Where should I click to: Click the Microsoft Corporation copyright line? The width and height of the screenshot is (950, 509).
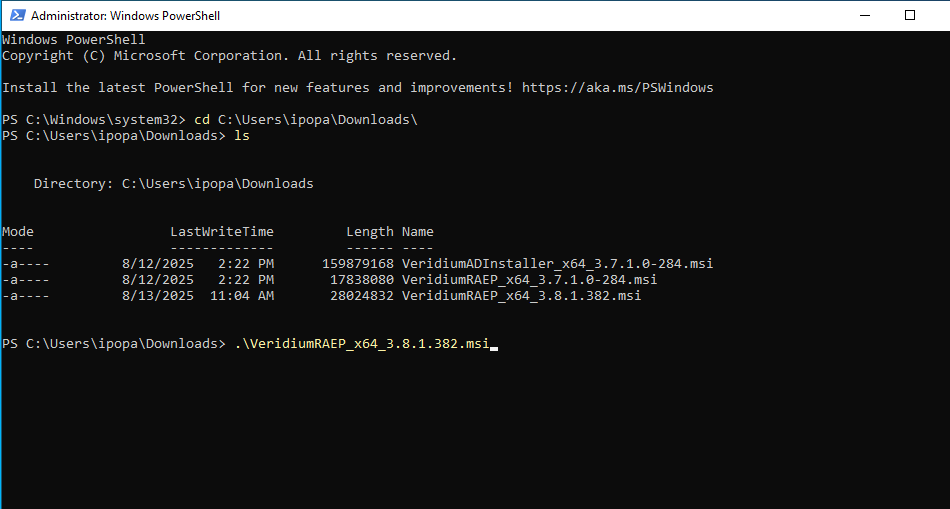pos(229,56)
